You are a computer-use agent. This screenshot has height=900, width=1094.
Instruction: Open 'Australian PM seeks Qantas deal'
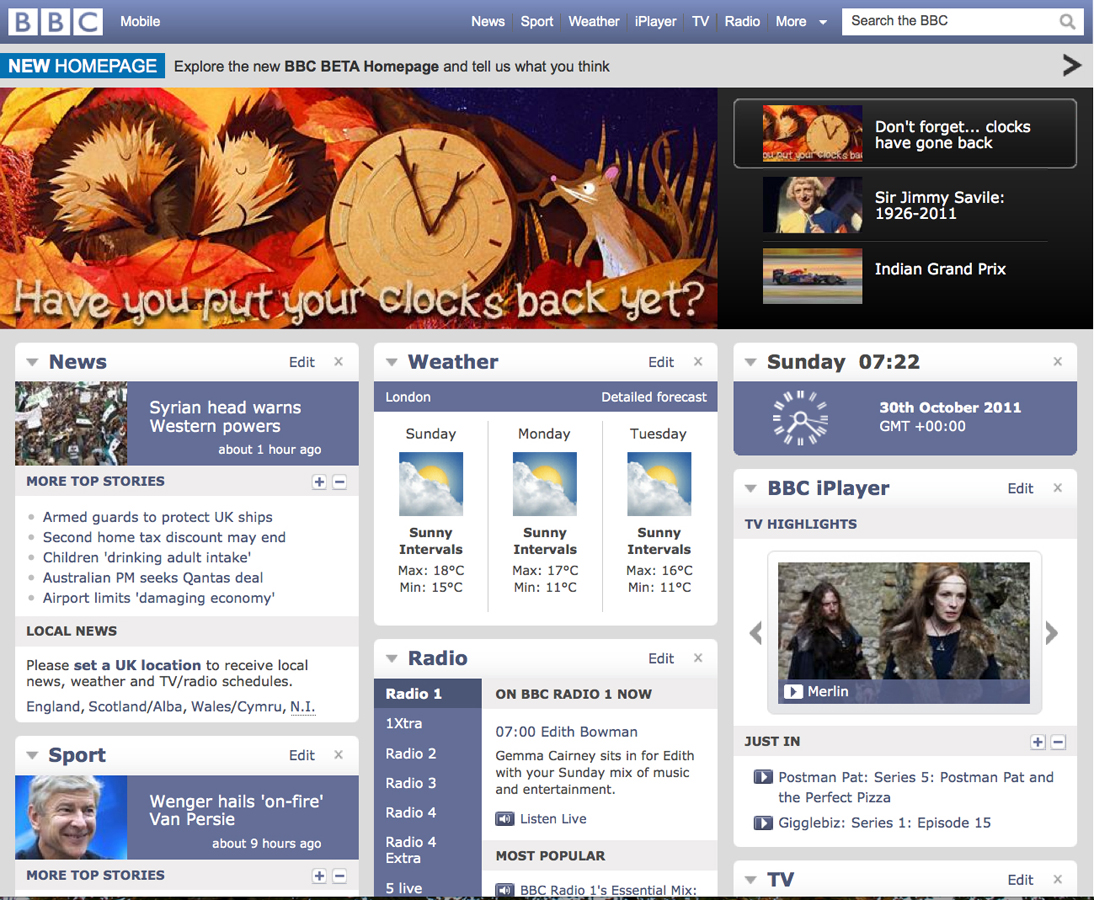[153, 578]
